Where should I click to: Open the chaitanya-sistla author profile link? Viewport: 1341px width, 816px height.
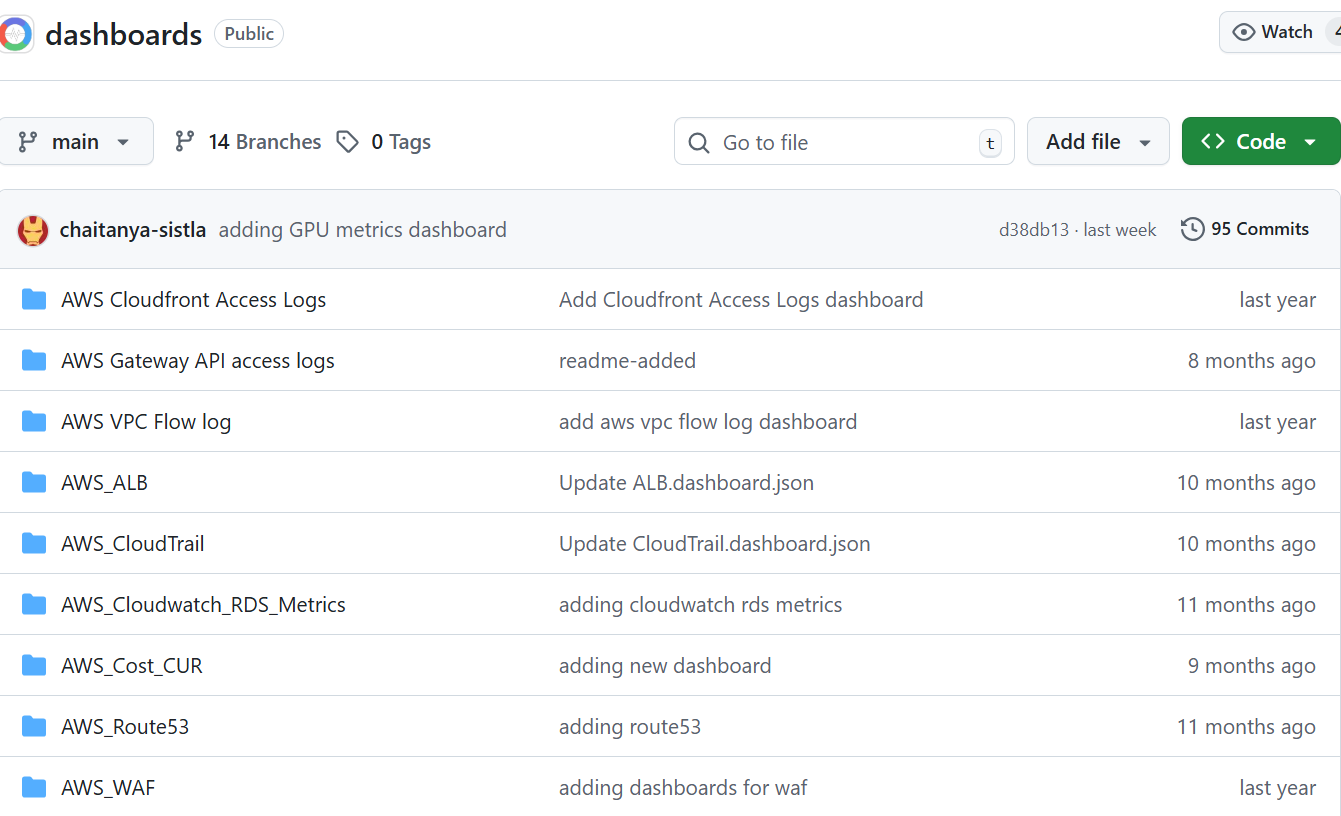tap(133, 230)
